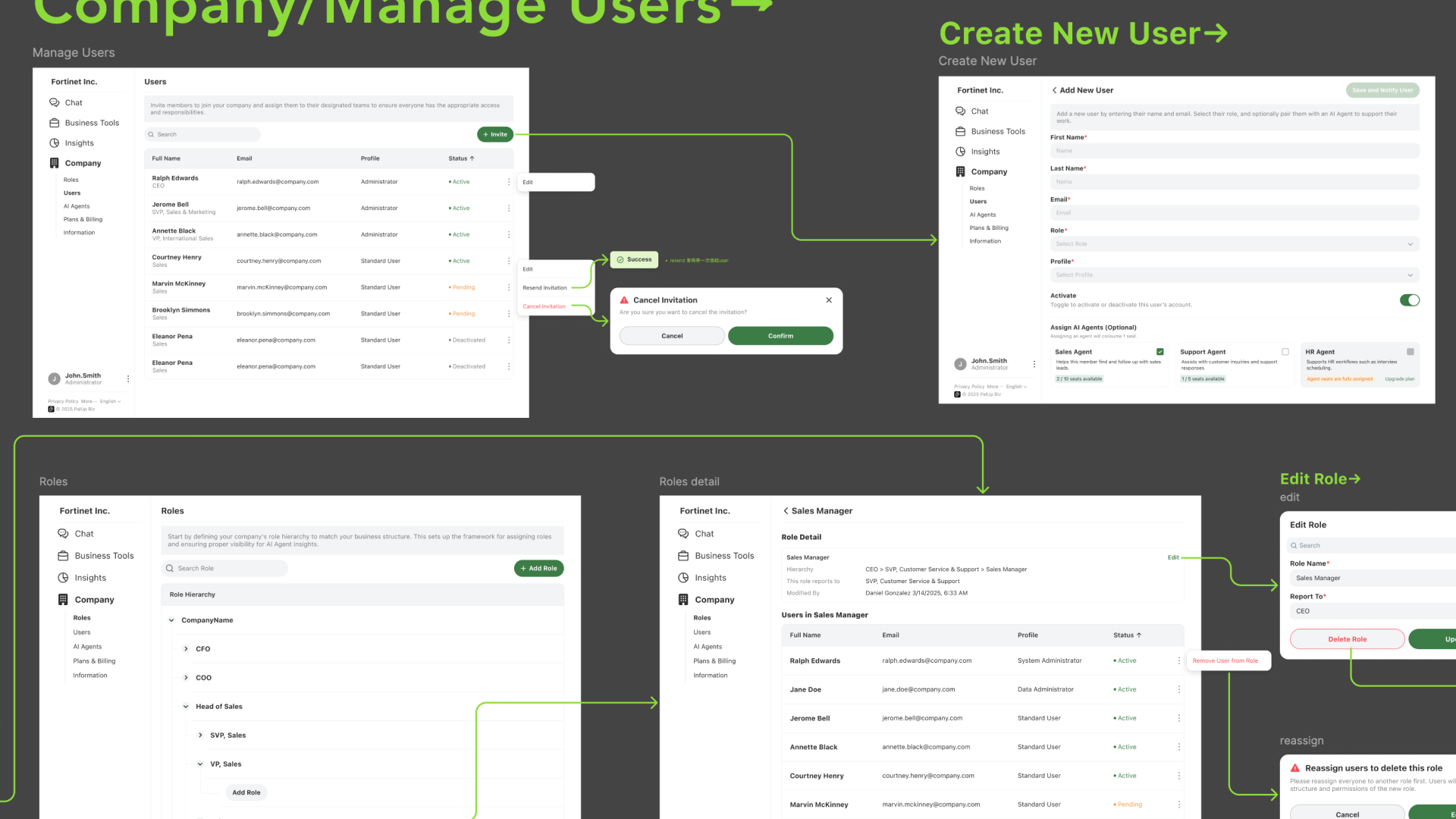Open Insights icon in Manage Users sidebar

pyautogui.click(x=54, y=143)
